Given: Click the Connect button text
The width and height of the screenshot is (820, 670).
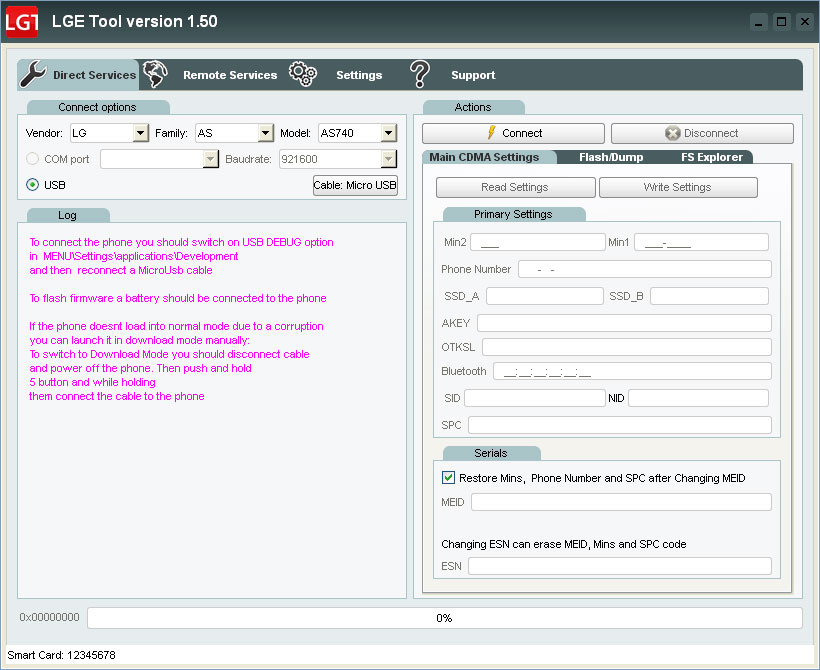Looking at the screenshot, I should (522, 133).
